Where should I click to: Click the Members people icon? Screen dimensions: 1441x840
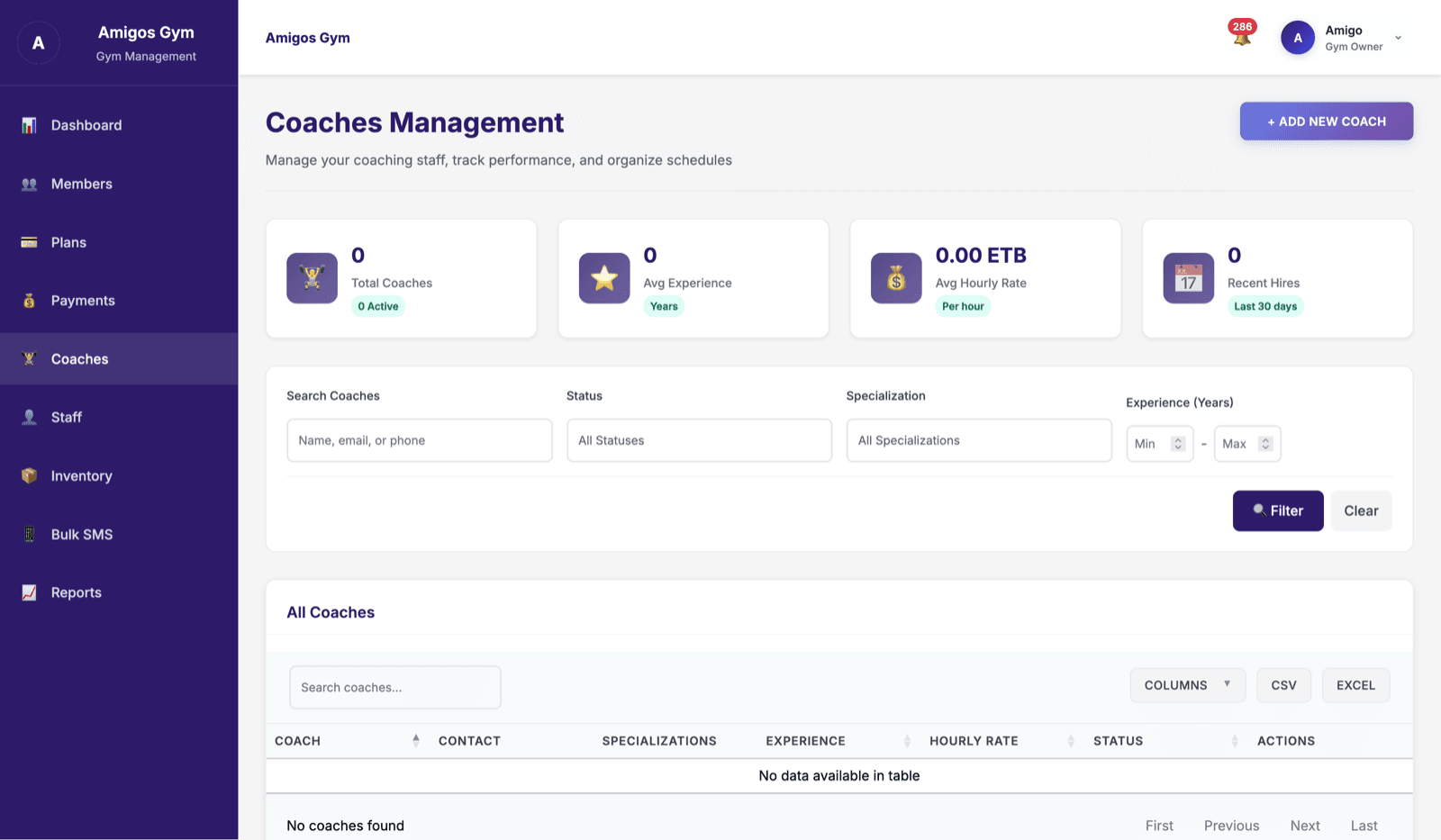point(29,184)
